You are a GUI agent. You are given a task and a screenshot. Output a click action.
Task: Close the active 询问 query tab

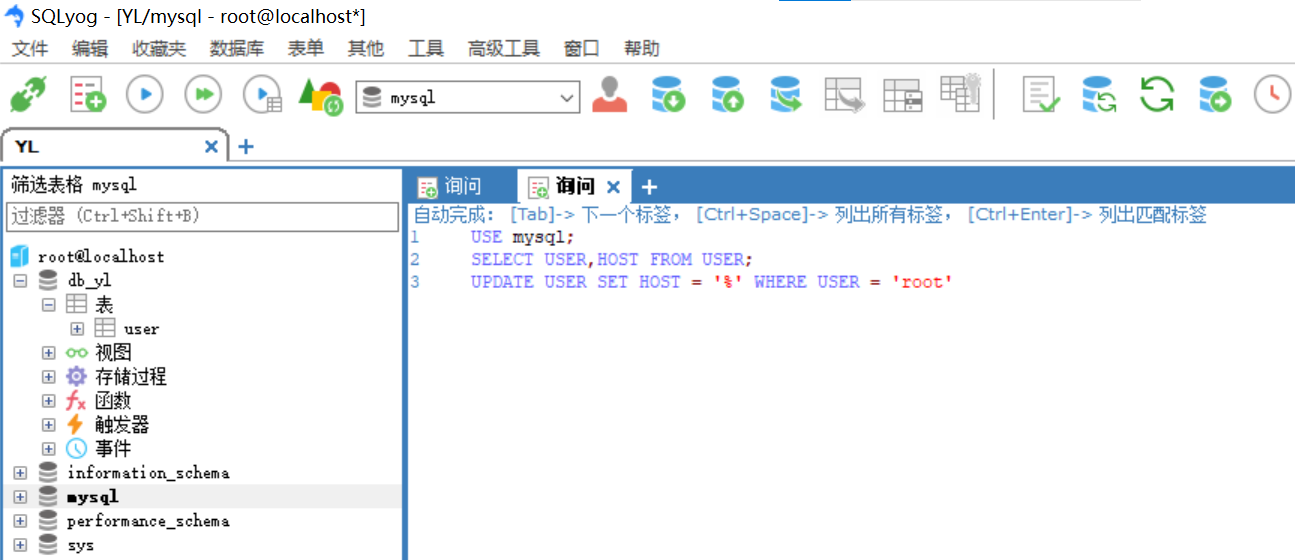(614, 186)
